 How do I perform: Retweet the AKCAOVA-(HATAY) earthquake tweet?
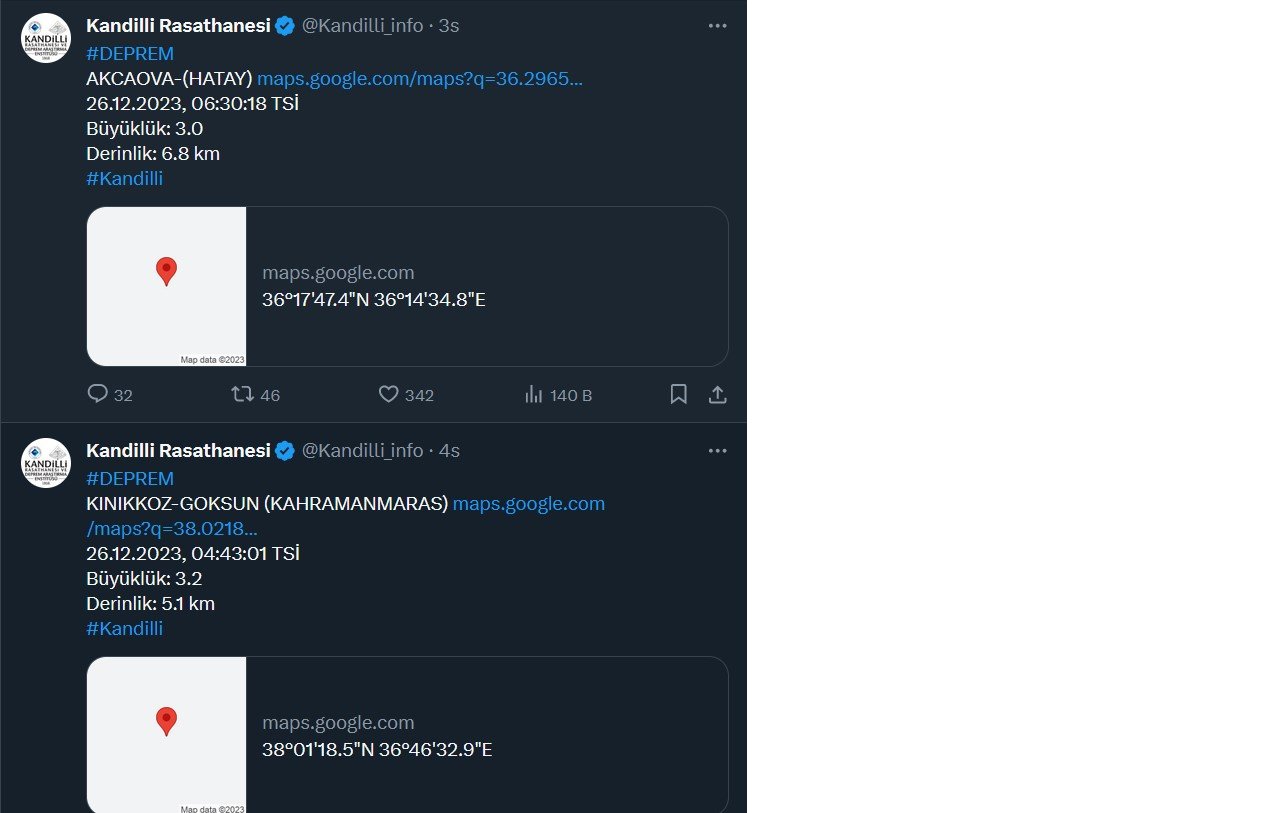(x=242, y=394)
